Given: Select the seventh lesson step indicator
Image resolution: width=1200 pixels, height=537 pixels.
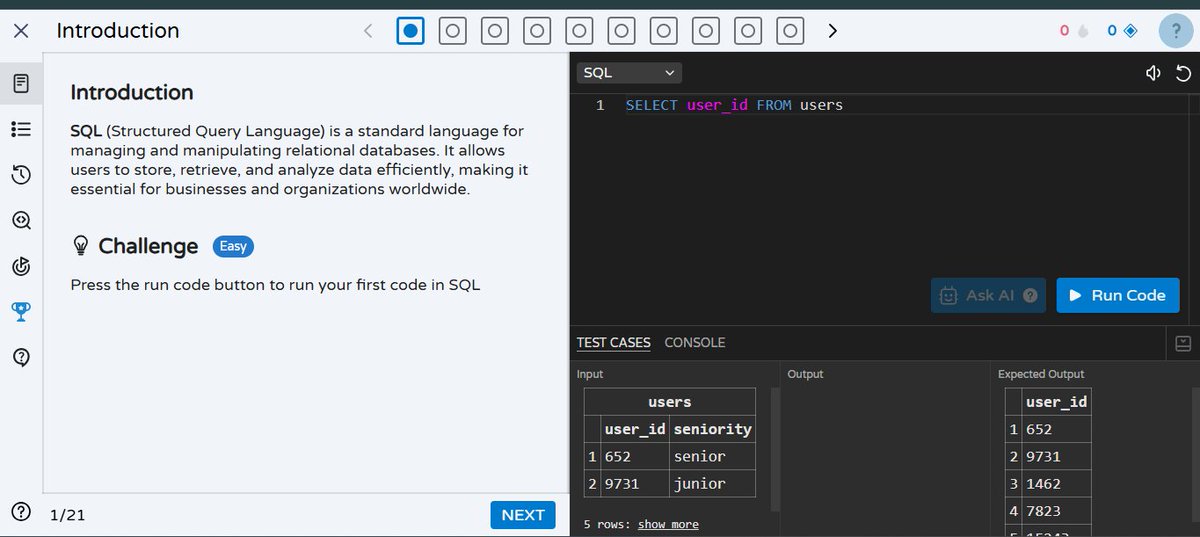Looking at the screenshot, I should (x=663, y=31).
